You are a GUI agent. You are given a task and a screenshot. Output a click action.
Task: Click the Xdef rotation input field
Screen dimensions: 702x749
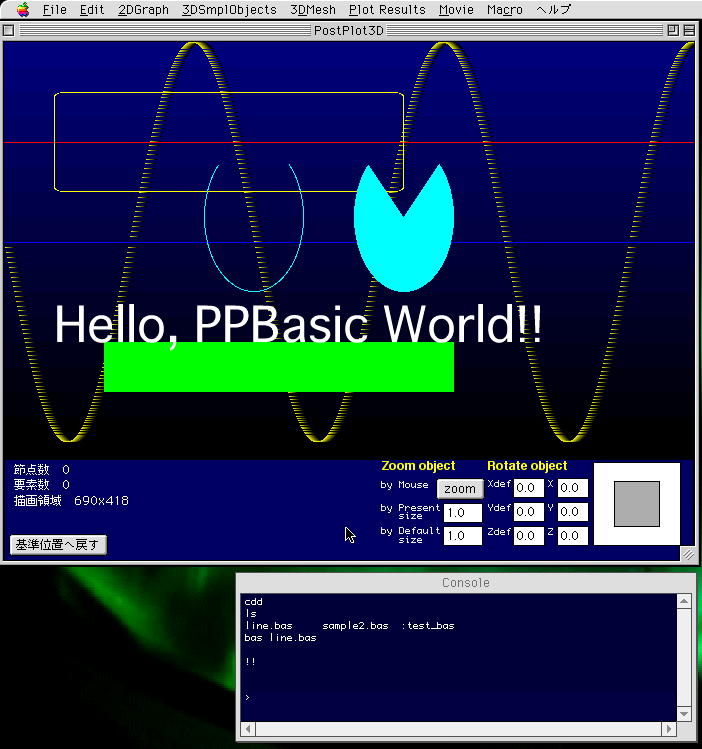click(529, 488)
